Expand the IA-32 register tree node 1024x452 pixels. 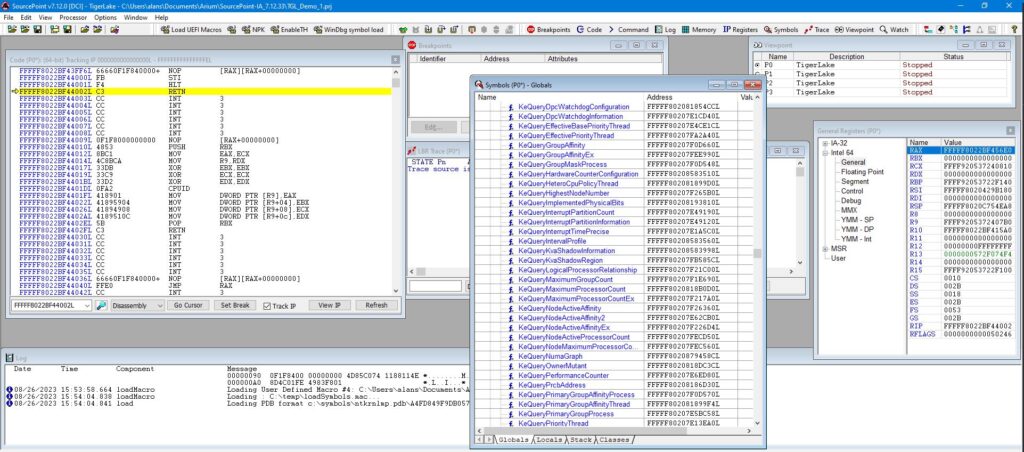click(825, 143)
